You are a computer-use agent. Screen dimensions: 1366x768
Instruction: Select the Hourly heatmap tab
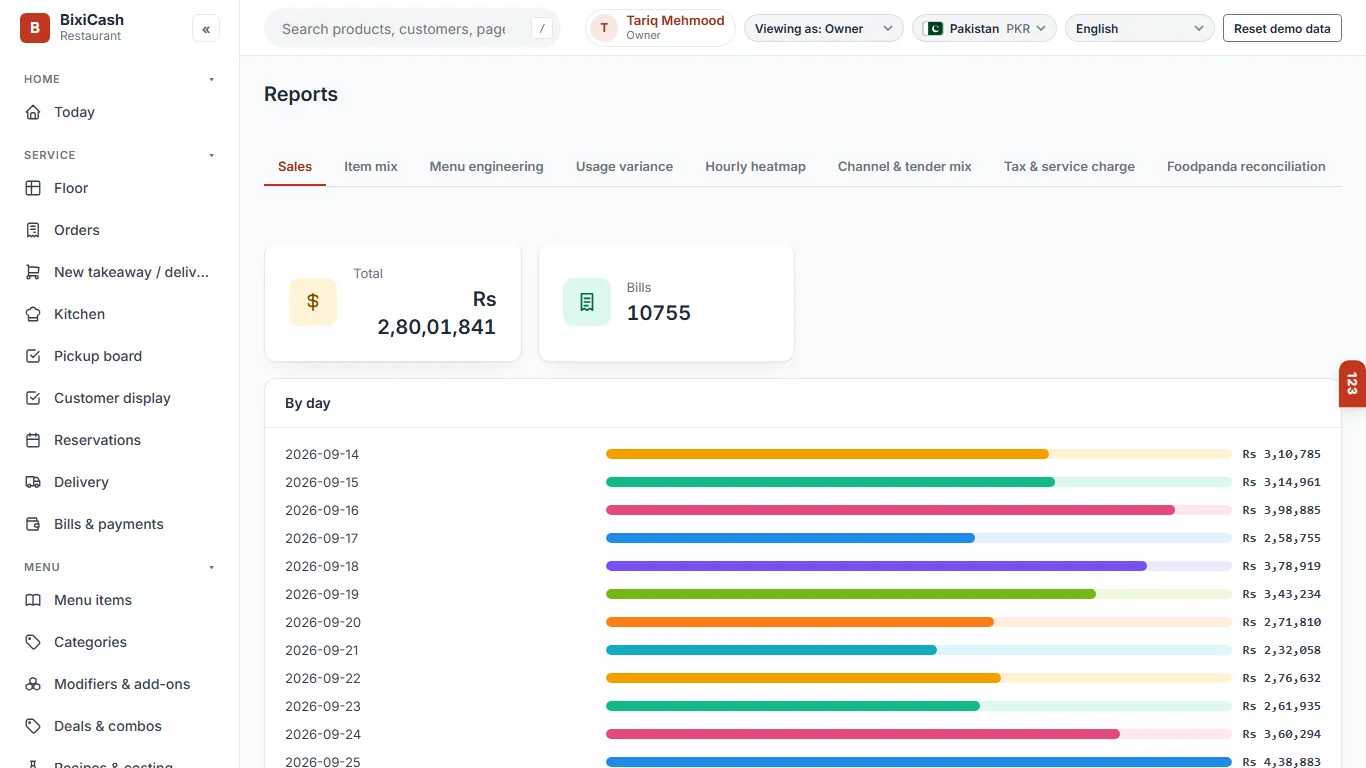[x=755, y=167]
